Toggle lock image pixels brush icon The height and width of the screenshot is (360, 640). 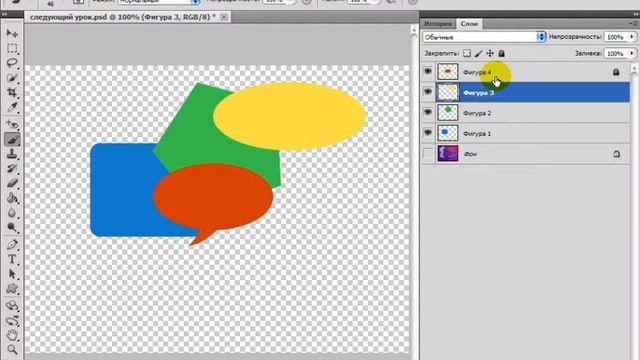(x=478, y=53)
